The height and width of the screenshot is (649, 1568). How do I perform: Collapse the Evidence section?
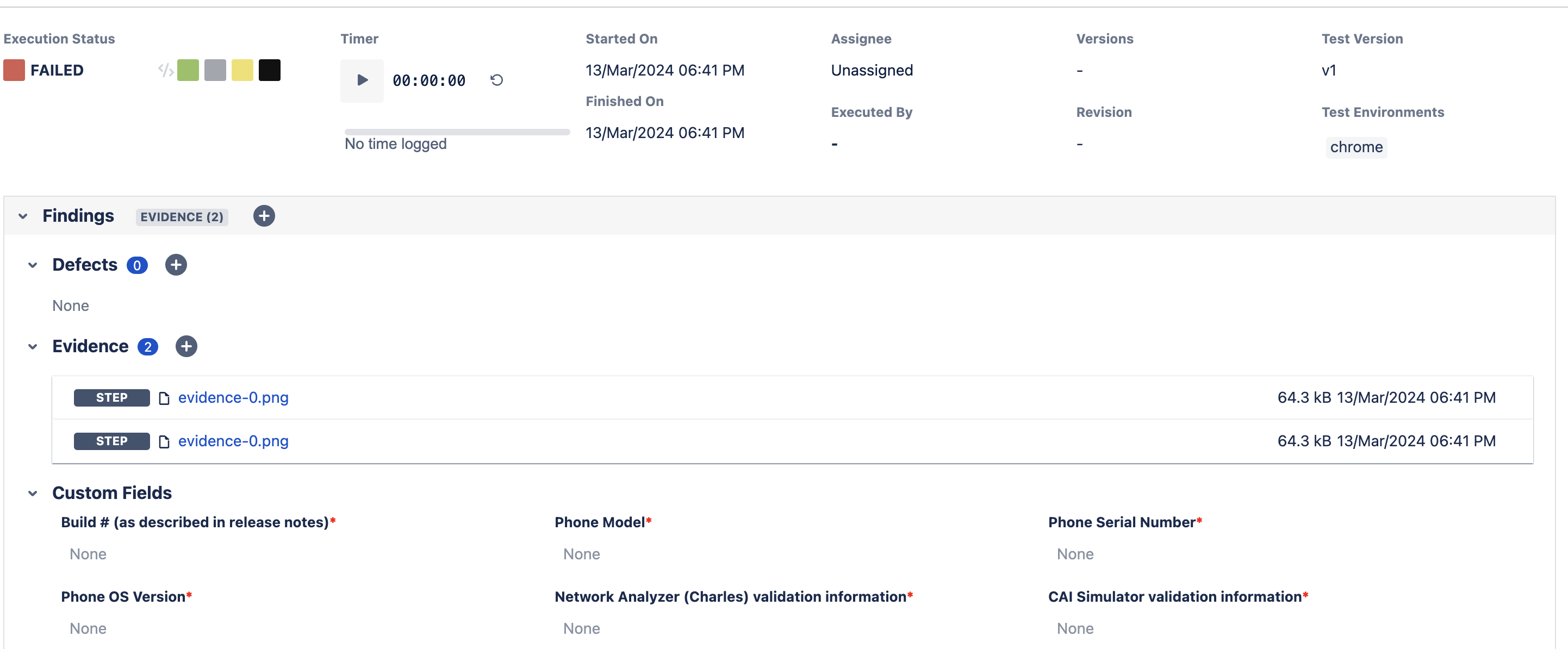coord(33,346)
